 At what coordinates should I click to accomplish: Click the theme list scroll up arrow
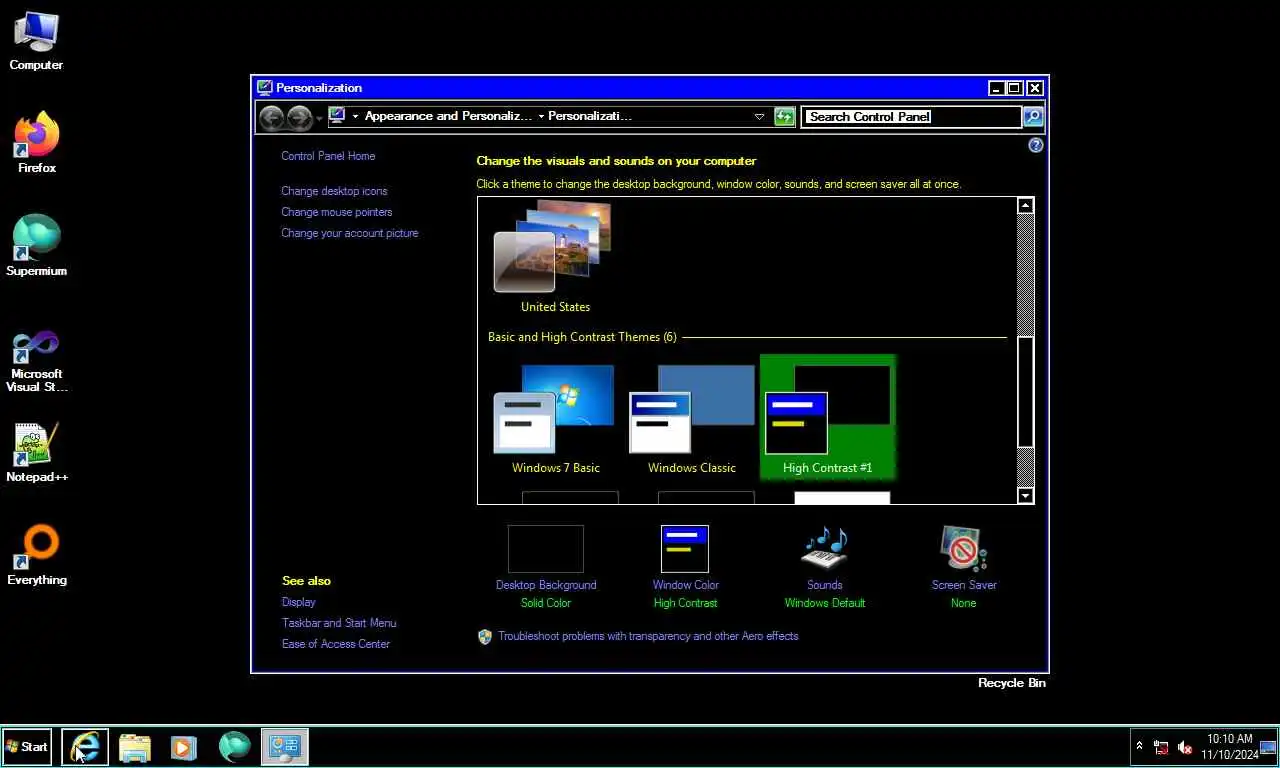pyautogui.click(x=1025, y=206)
